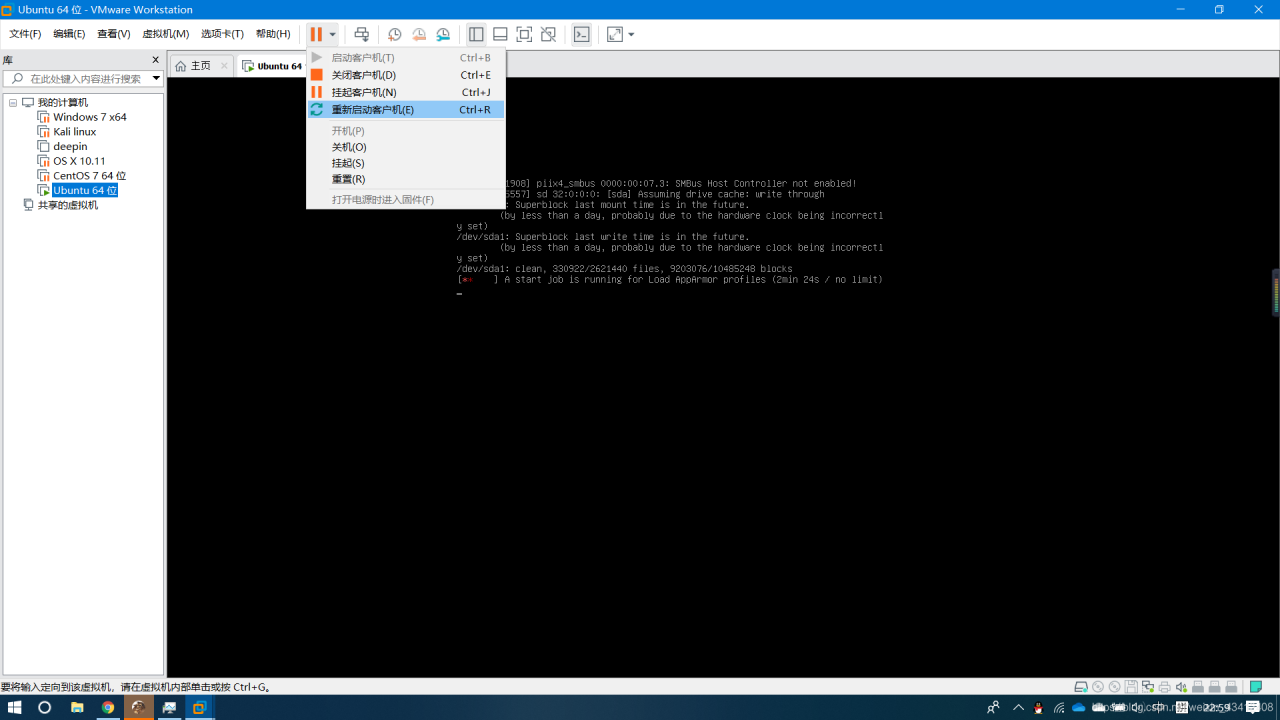Image resolution: width=1280 pixels, height=720 pixels.
Task: Choose 挂起(S) in the power menu
Action: 406,163
